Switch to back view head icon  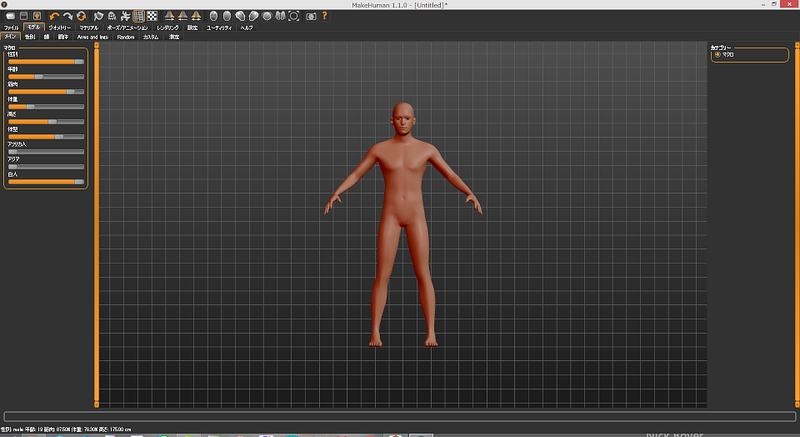[227, 16]
